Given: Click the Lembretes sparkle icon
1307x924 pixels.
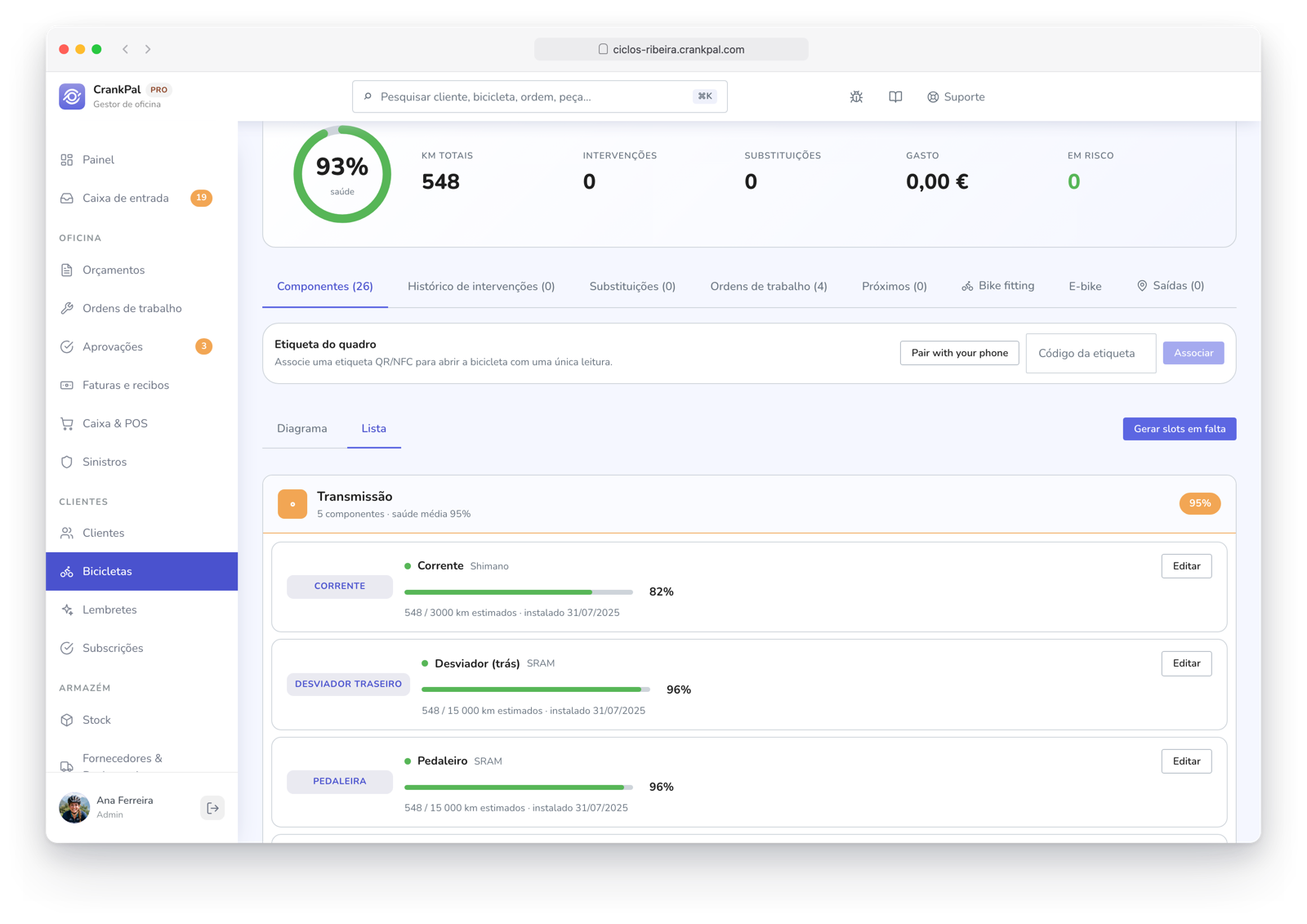Looking at the screenshot, I should (67, 609).
